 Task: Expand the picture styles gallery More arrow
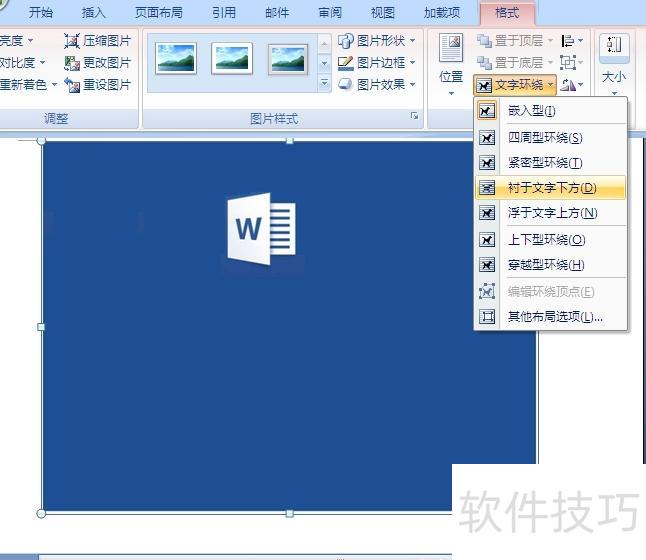[324, 84]
